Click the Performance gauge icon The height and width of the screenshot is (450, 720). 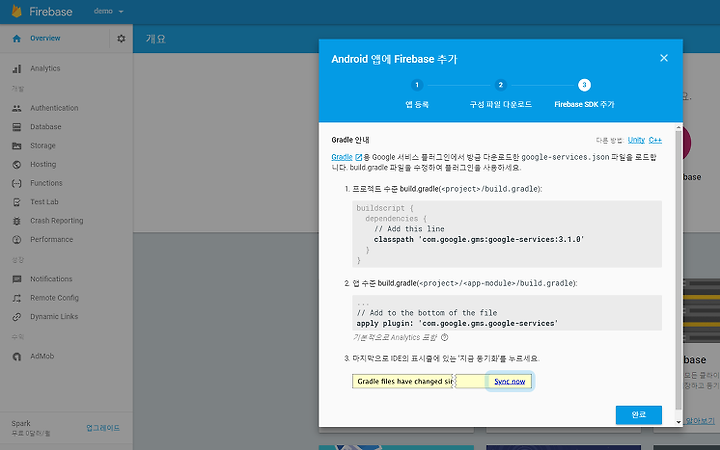pyautogui.click(x=17, y=240)
